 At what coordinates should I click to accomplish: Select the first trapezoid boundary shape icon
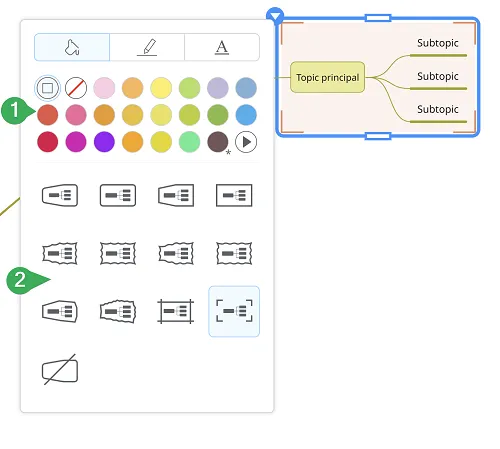click(x=60, y=195)
